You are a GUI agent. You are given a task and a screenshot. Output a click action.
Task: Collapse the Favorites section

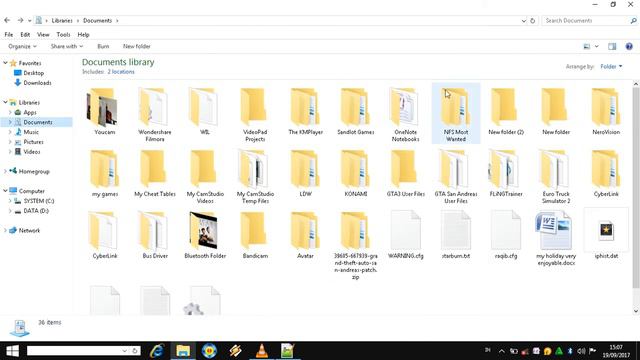(x=5, y=63)
